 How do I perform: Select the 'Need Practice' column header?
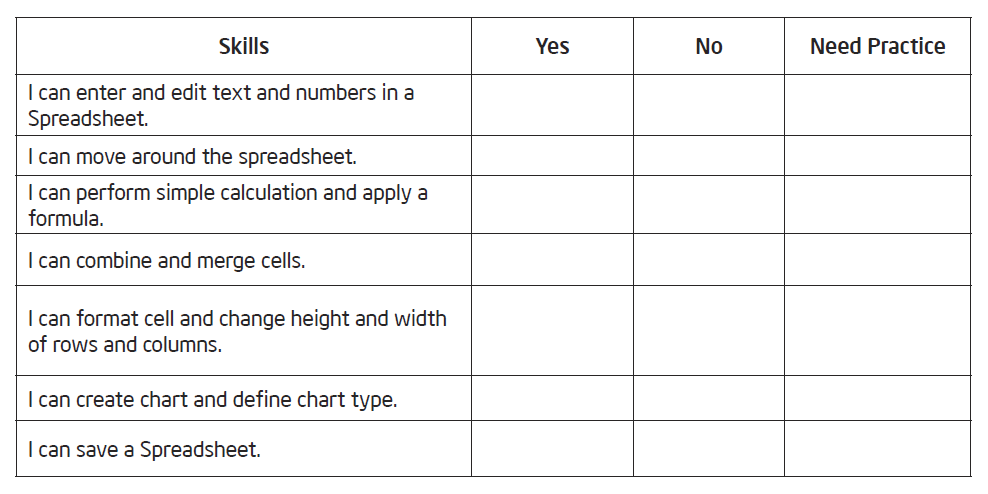click(x=877, y=46)
